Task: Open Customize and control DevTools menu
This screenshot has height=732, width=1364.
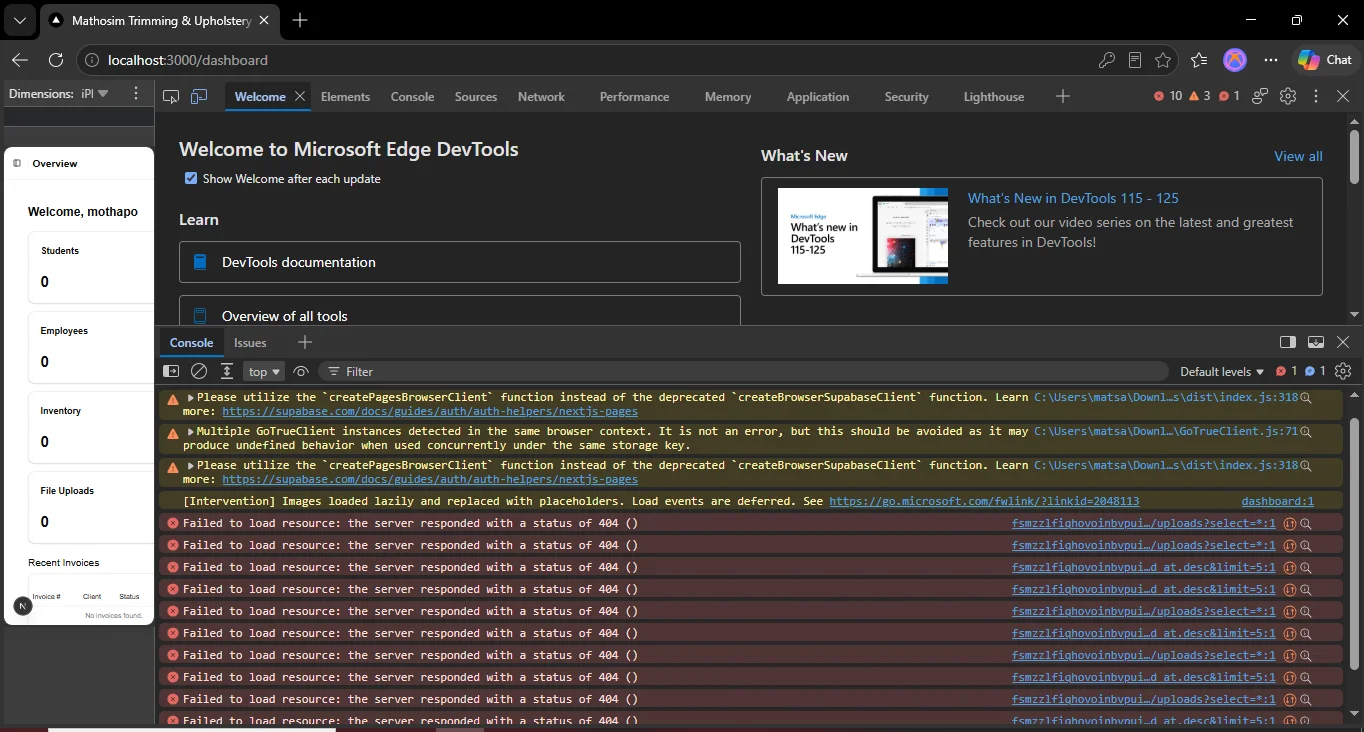Action: (1316, 96)
